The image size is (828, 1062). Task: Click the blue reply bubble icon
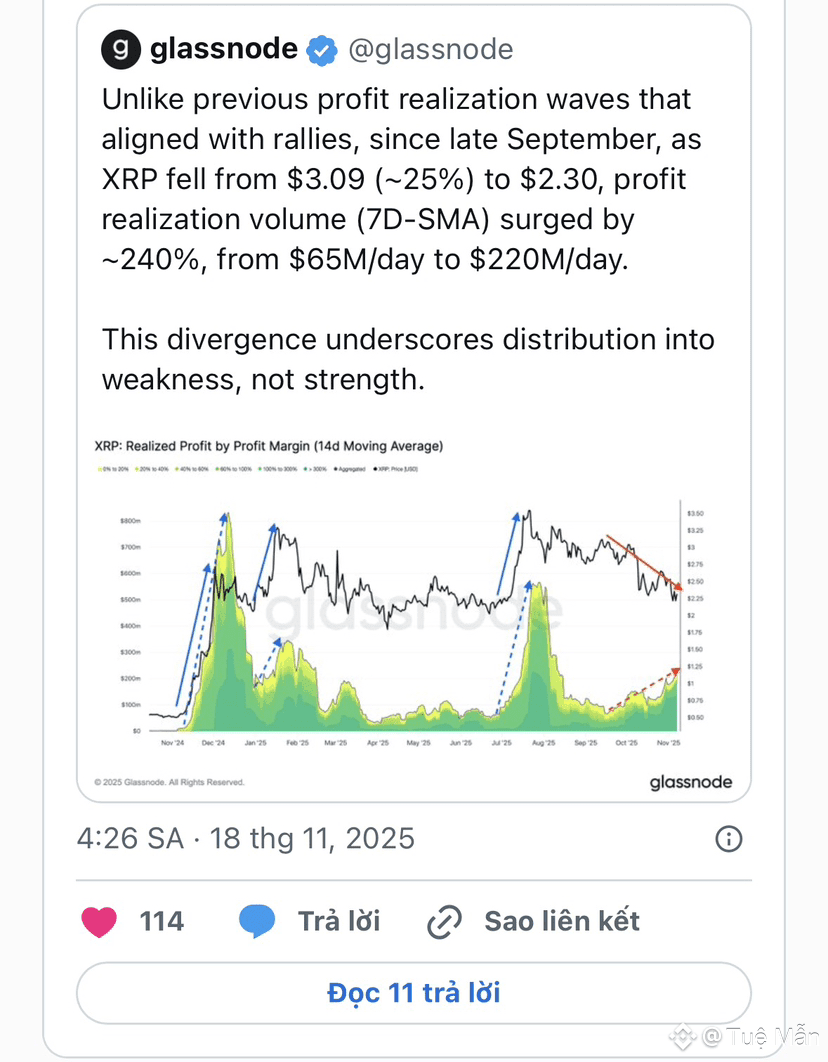click(257, 921)
